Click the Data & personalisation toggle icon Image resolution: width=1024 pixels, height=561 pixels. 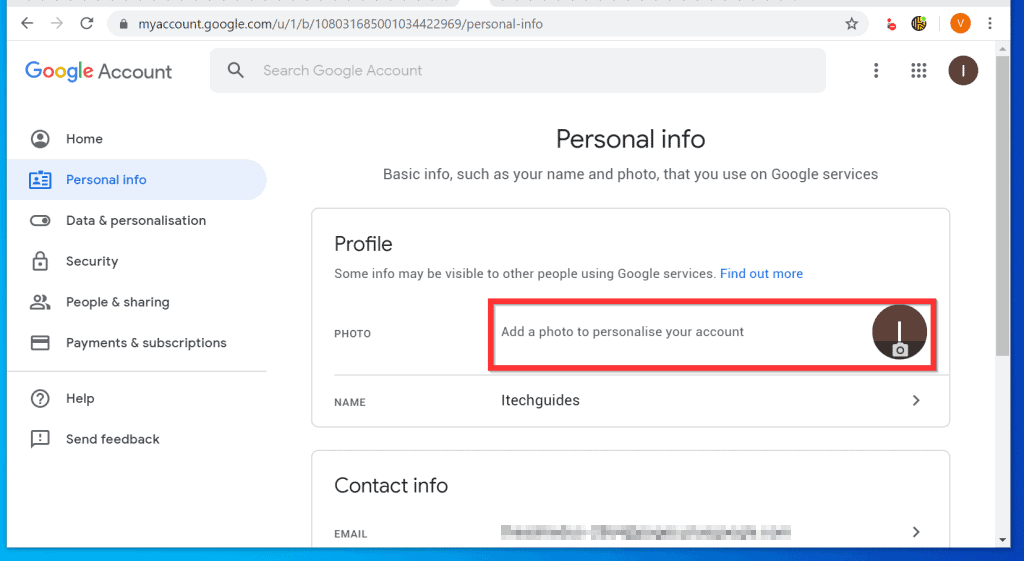click(40, 221)
